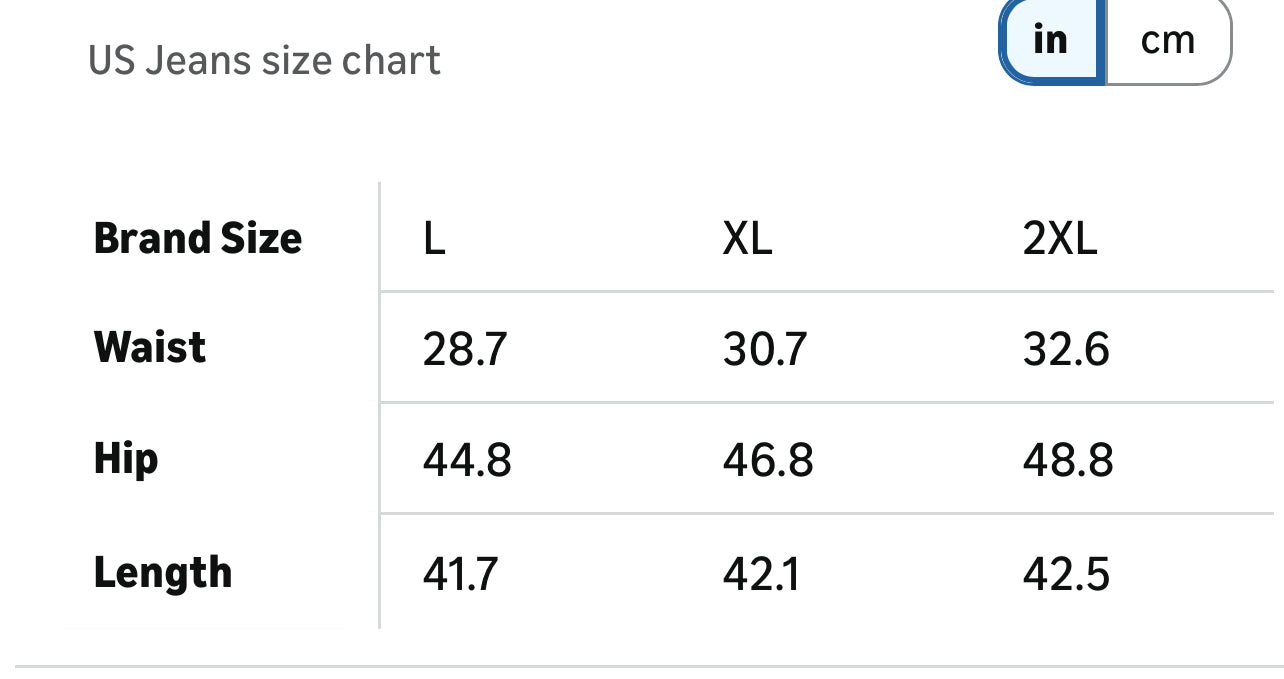
Task: Select the XL size column header
Action: click(x=747, y=240)
